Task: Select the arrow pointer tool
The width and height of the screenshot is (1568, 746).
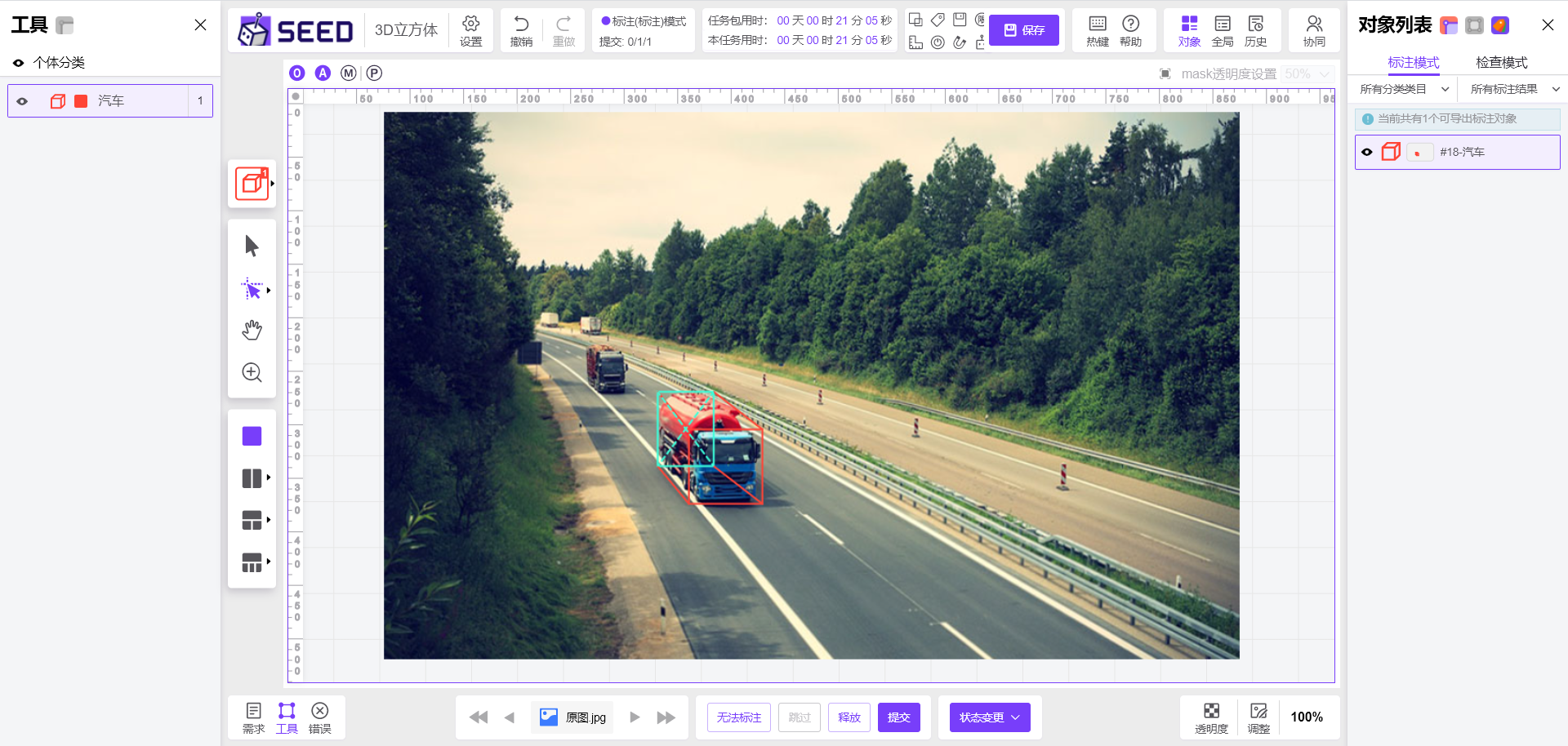Action: [252, 246]
